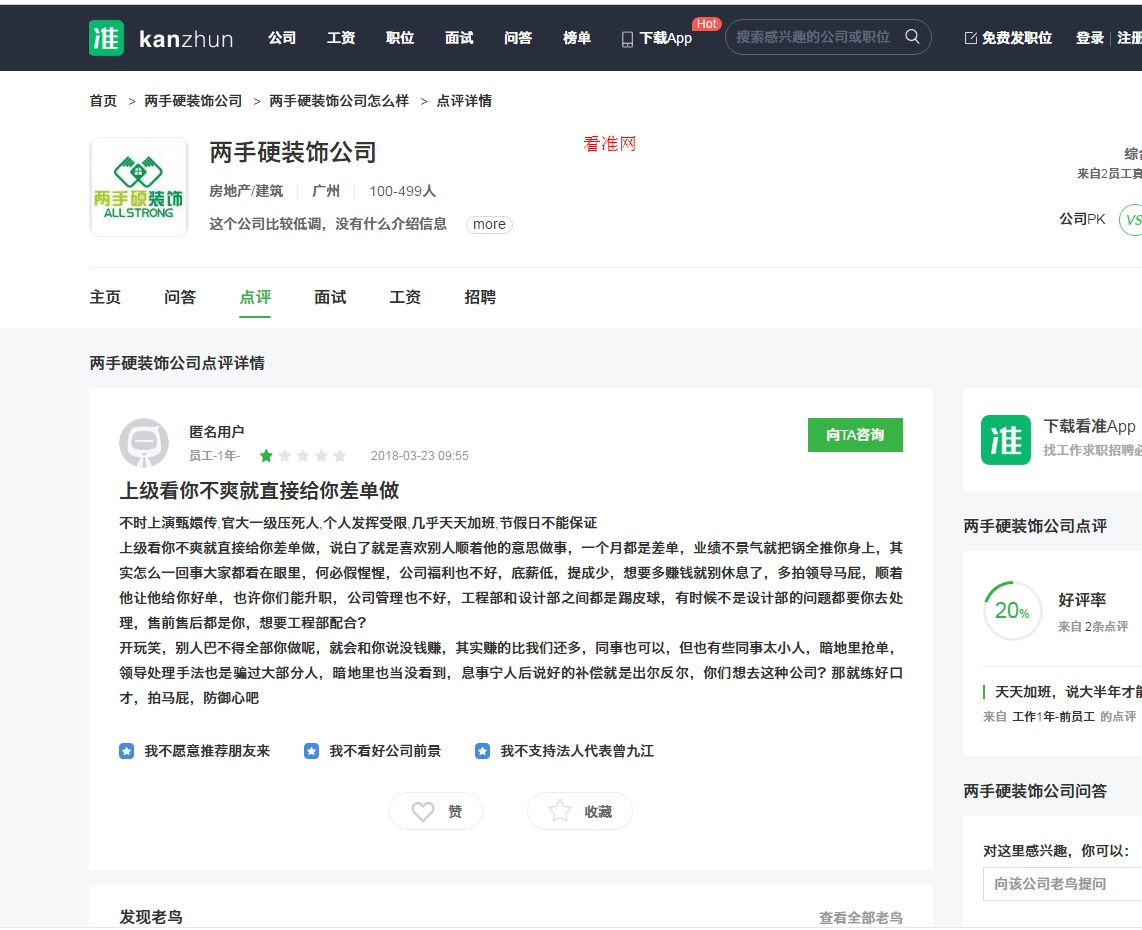Click the 两手硬装饰 company logo
The height and width of the screenshot is (930, 1142).
139,187
